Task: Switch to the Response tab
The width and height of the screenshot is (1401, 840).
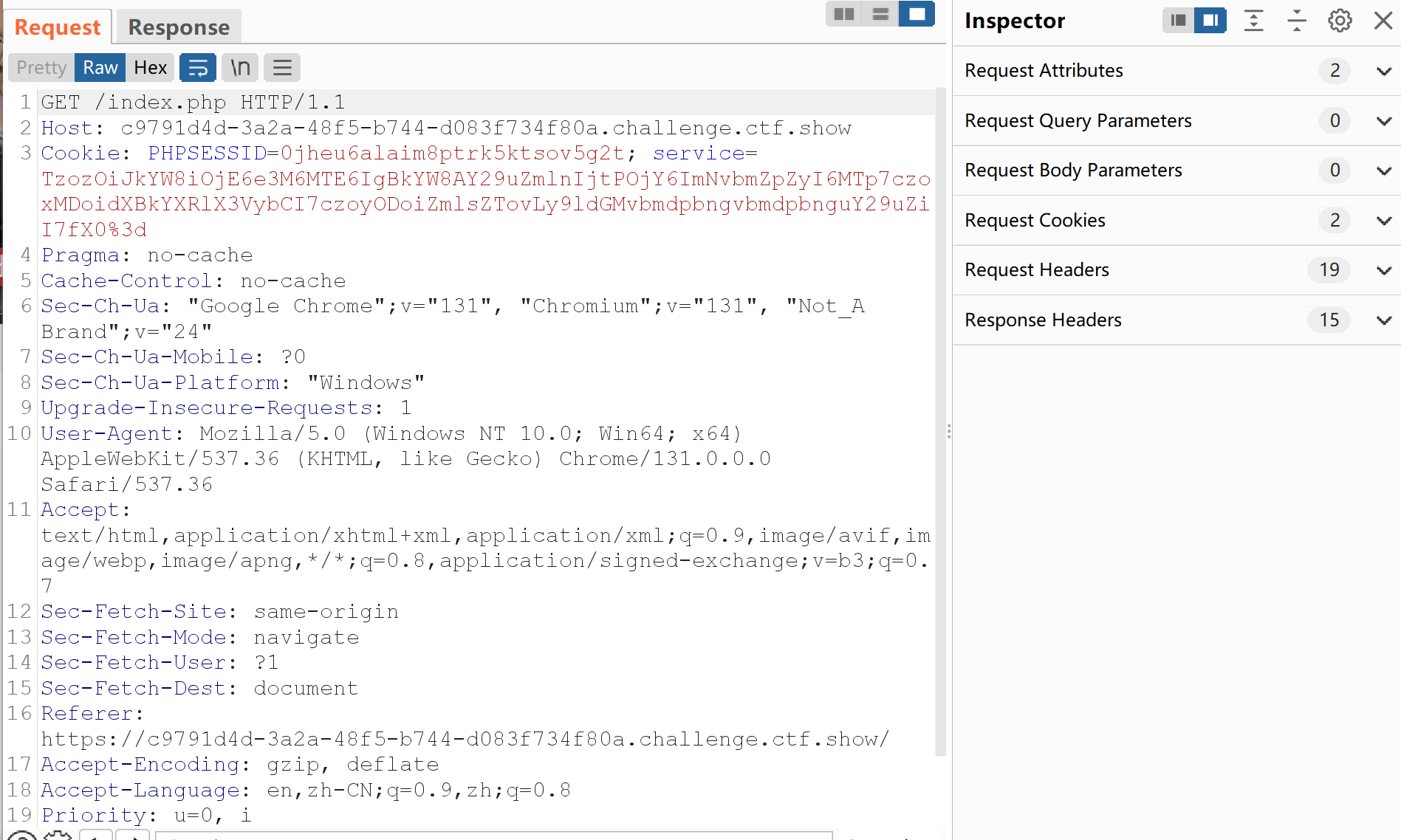Action: pyautogui.click(x=179, y=27)
